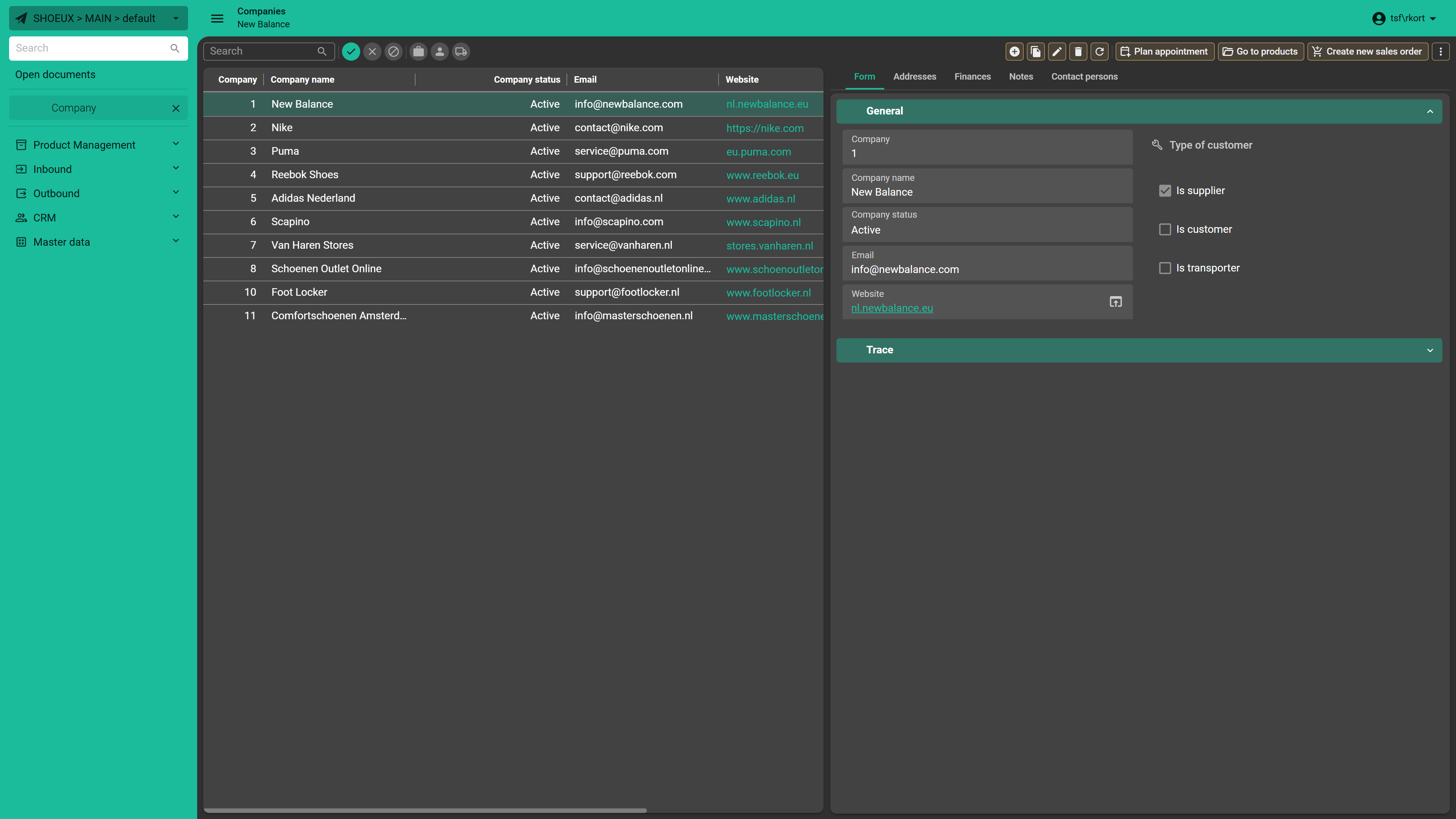Click the CRM people icon
The image size is (1456, 819).
21,218
